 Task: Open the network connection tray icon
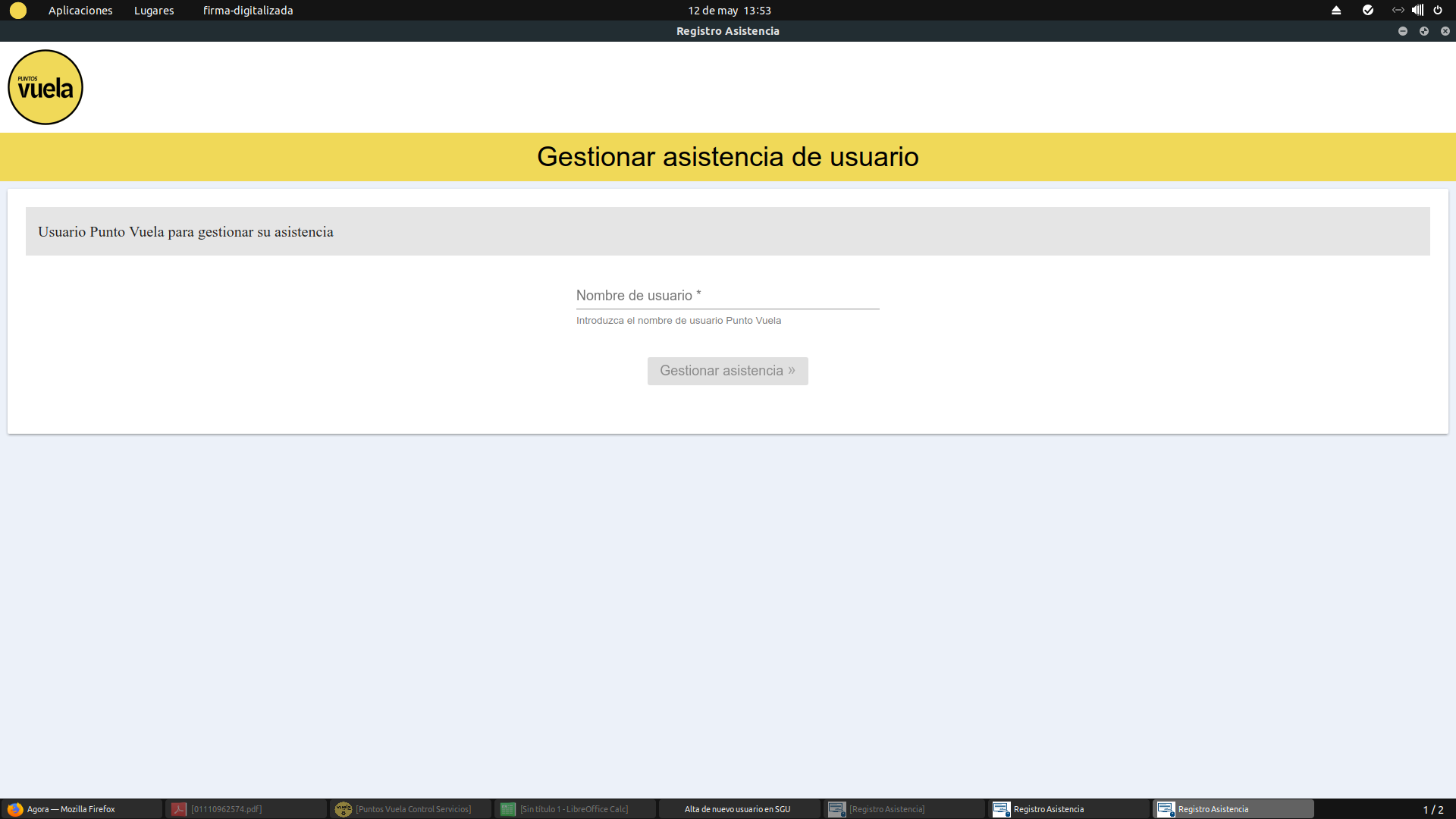[x=1398, y=11]
